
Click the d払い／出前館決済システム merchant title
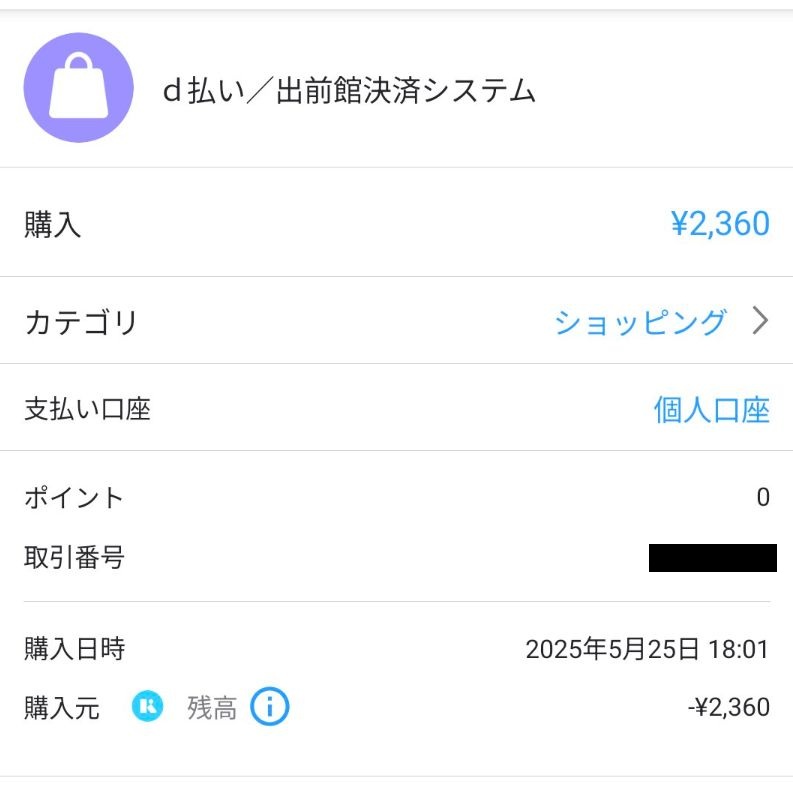pos(349,91)
